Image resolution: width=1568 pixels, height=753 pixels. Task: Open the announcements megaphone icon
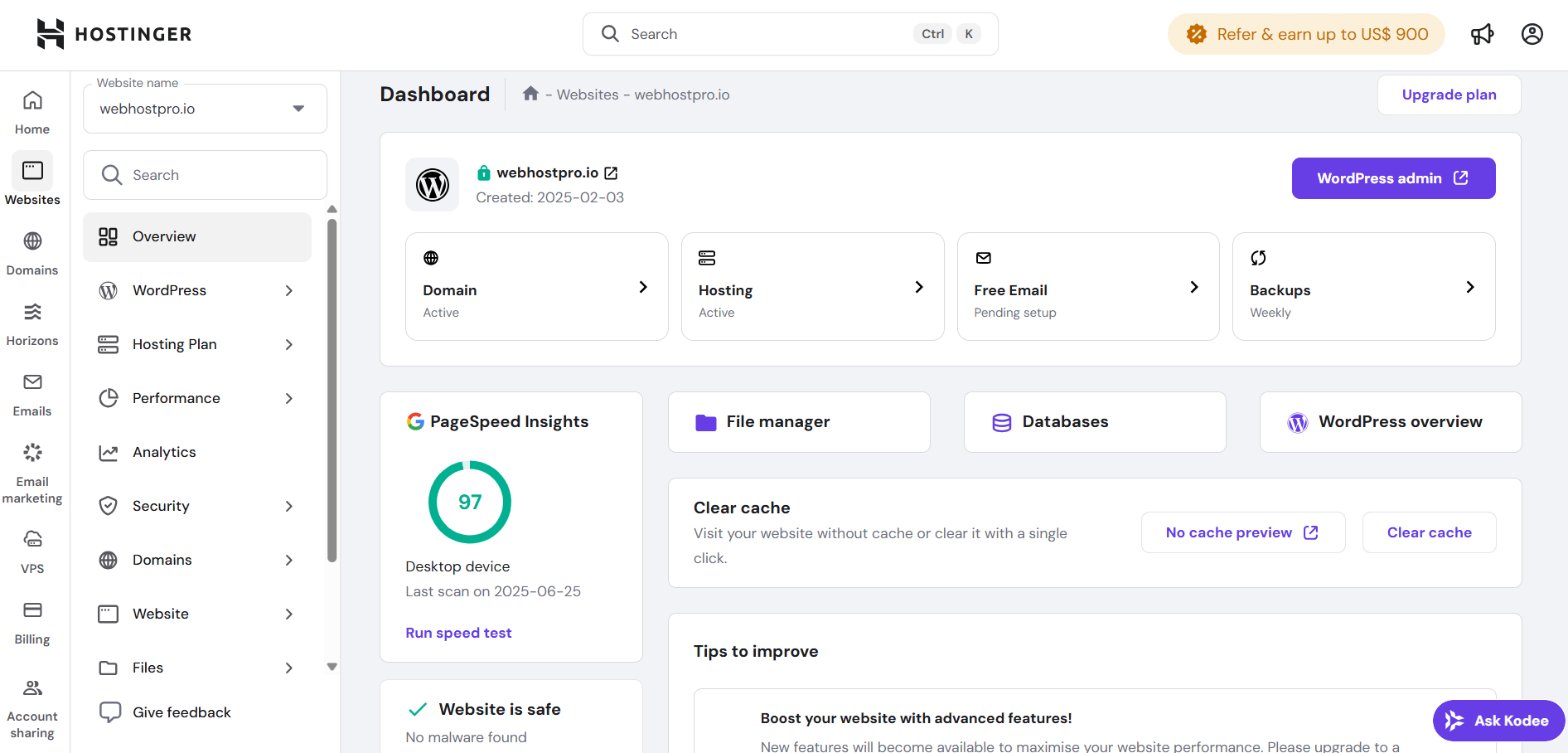(1482, 34)
